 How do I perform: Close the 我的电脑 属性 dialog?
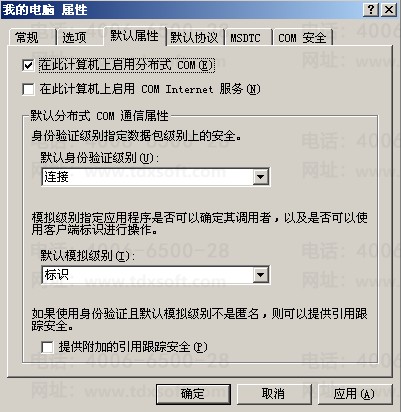pos(388,10)
